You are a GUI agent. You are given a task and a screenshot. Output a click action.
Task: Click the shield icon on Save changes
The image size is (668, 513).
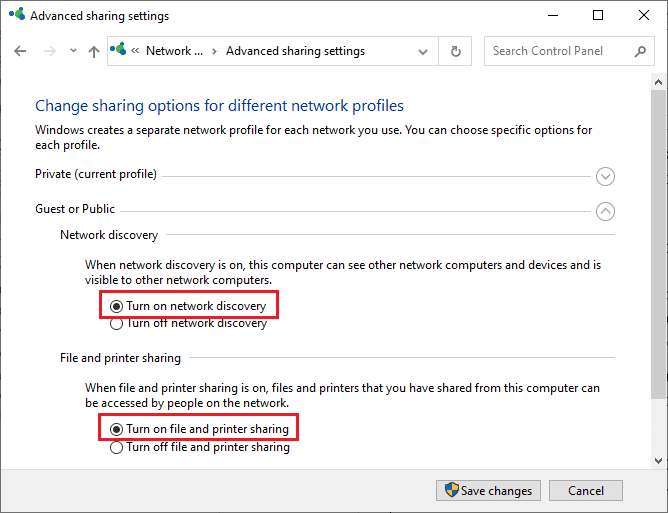click(452, 490)
